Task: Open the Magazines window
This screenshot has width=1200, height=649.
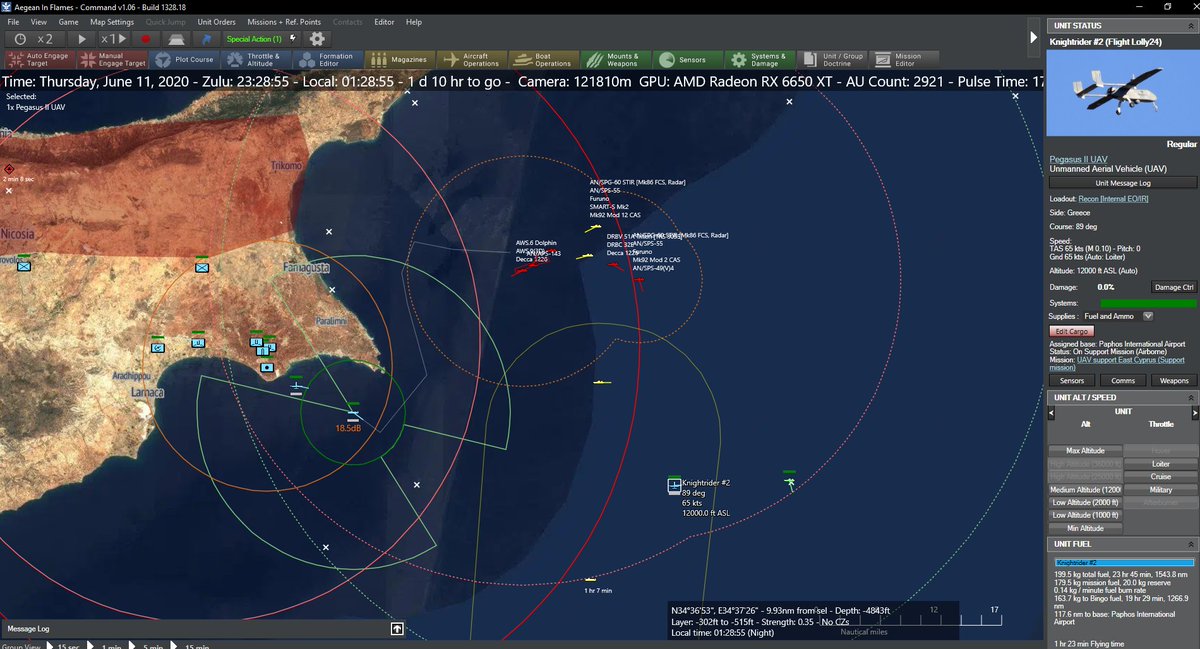Action: click(400, 60)
